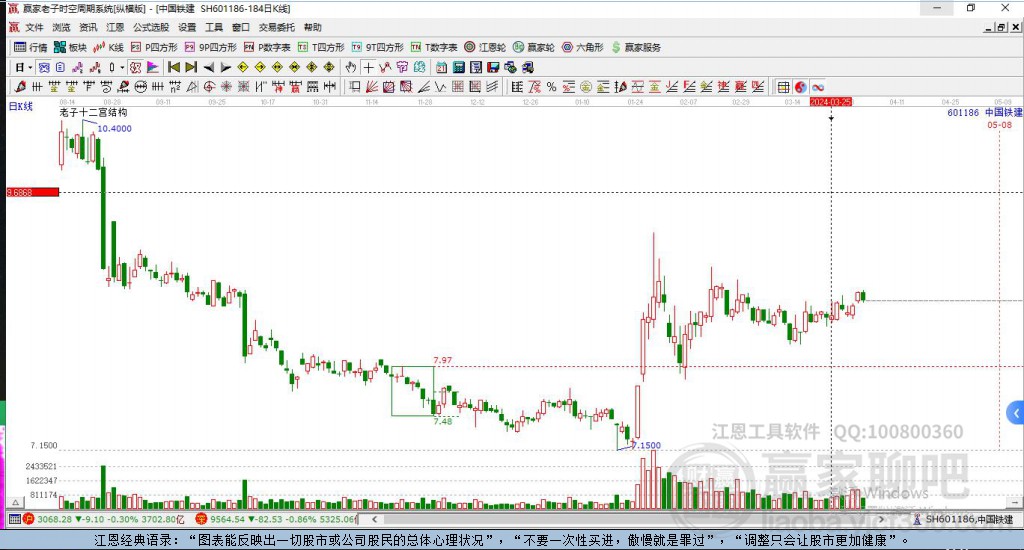The width and height of the screenshot is (1024, 550).
Task: Click the Shenzhen index 9564.54 status entry
Action: [x=276, y=519]
